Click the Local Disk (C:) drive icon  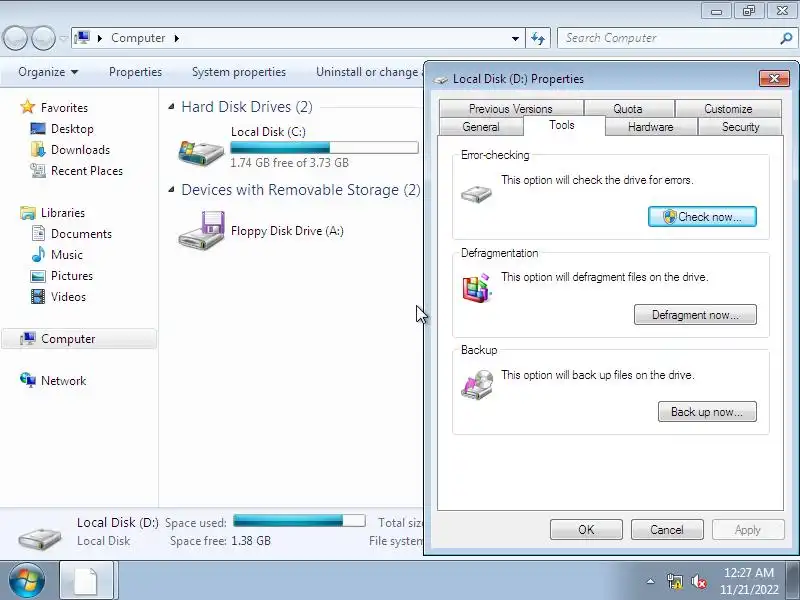[x=201, y=152]
